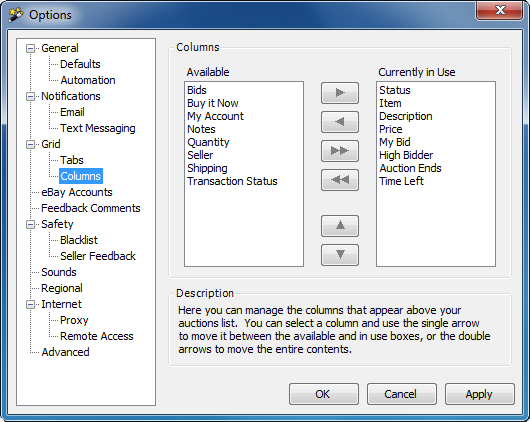Select Status in Currently in Use list
Viewport: 530px width, 422px height.
pos(395,90)
